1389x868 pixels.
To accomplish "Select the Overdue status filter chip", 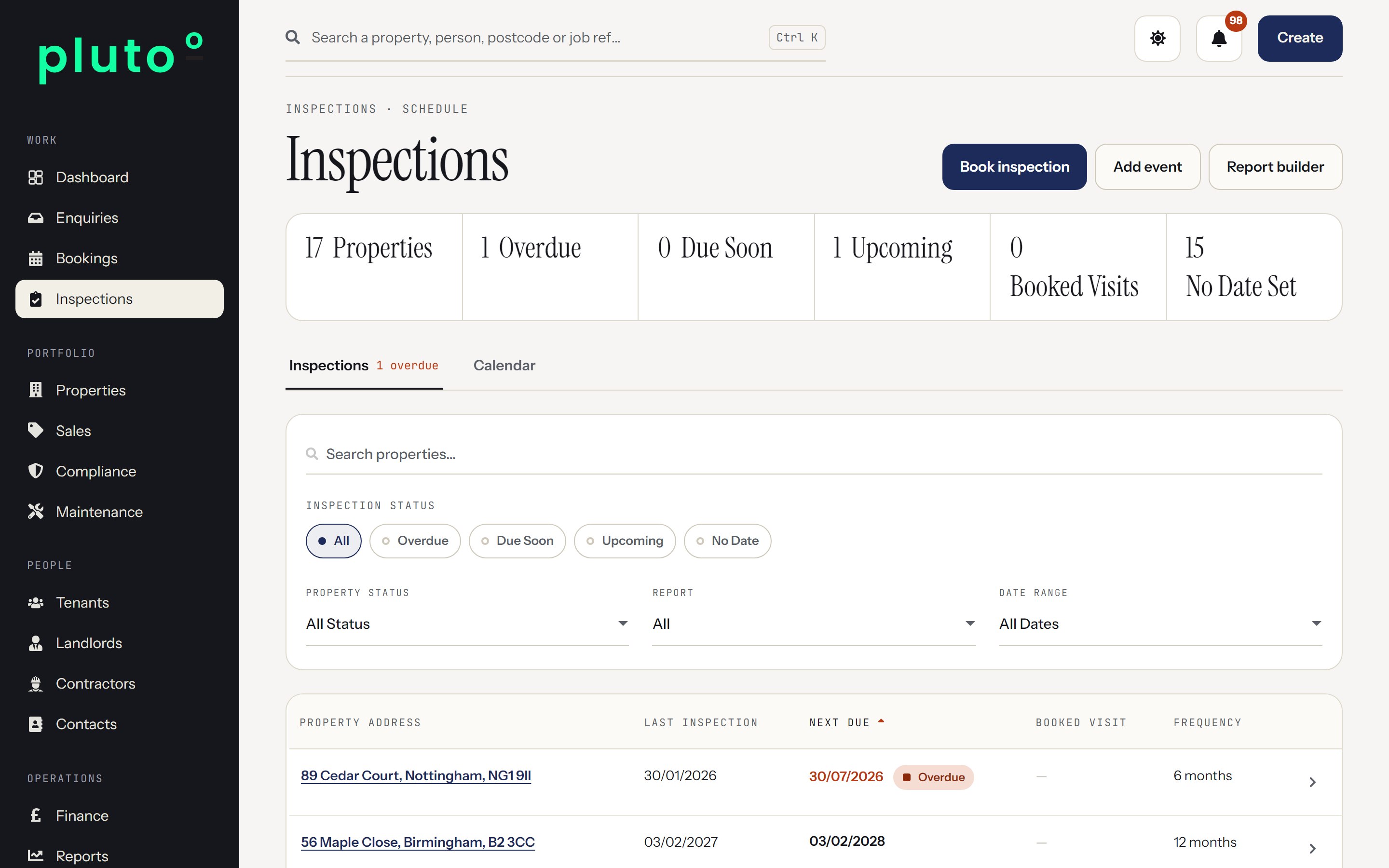I will [x=415, y=541].
